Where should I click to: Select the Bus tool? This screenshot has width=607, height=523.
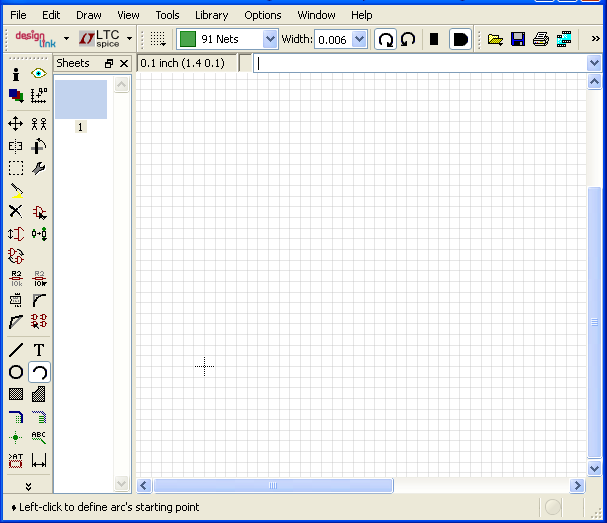(16, 417)
